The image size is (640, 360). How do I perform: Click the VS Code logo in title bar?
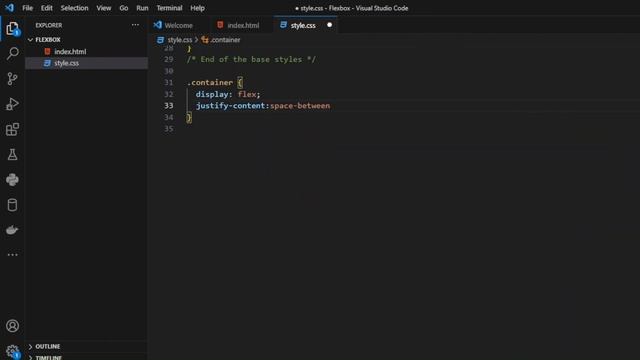[x=9, y=8]
